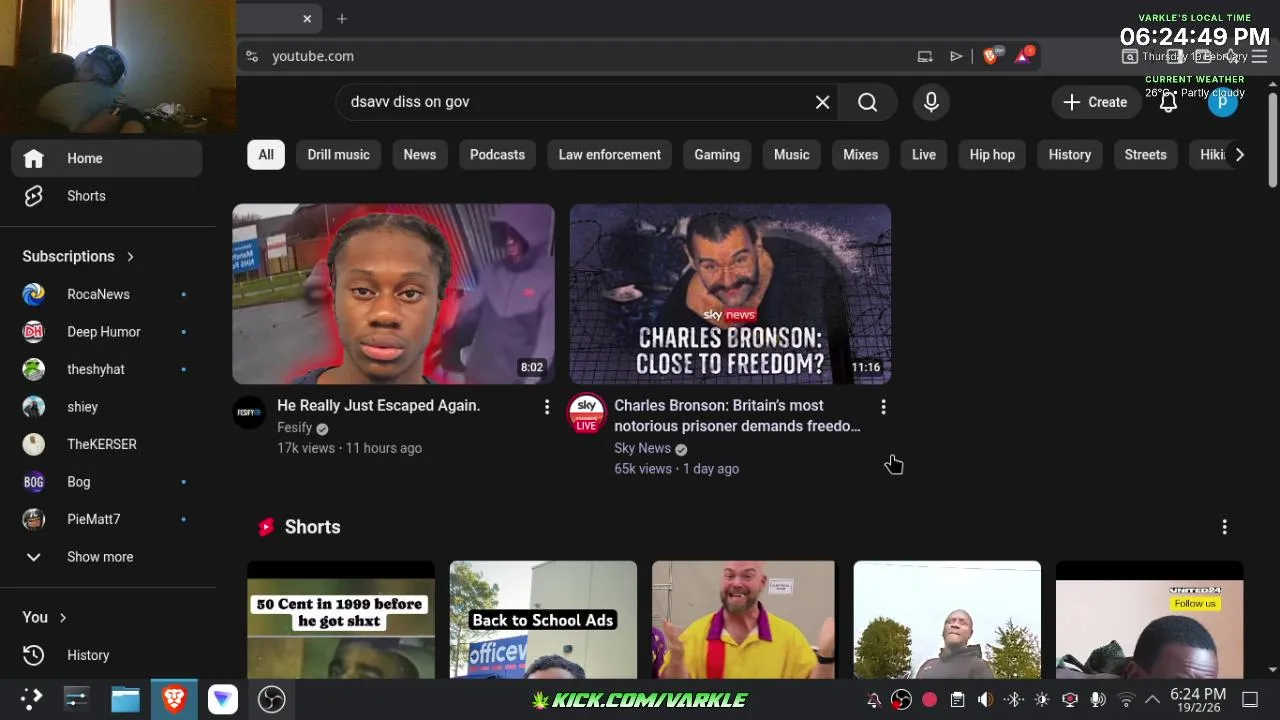Click the install app icon in address bar
The height and width of the screenshot is (720, 1280).
click(x=925, y=56)
